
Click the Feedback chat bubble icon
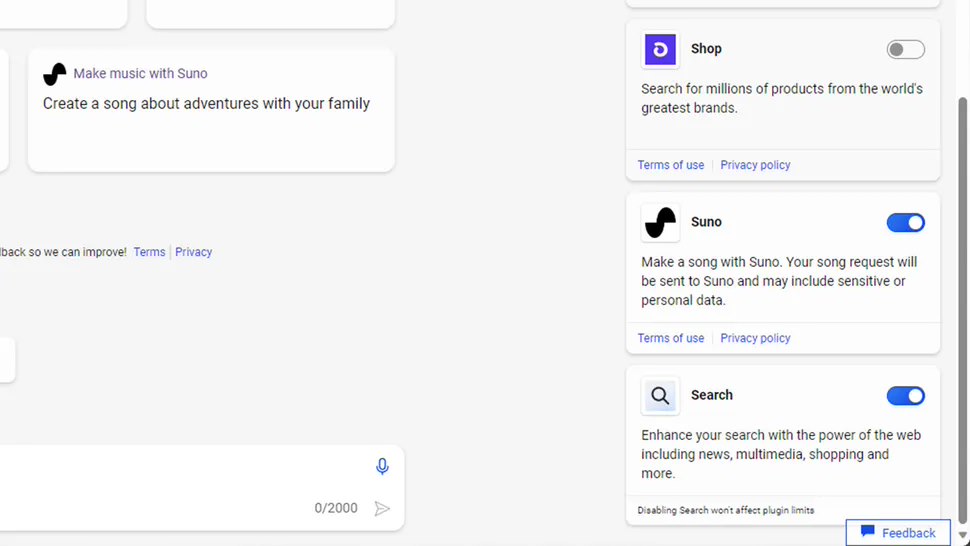(867, 532)
